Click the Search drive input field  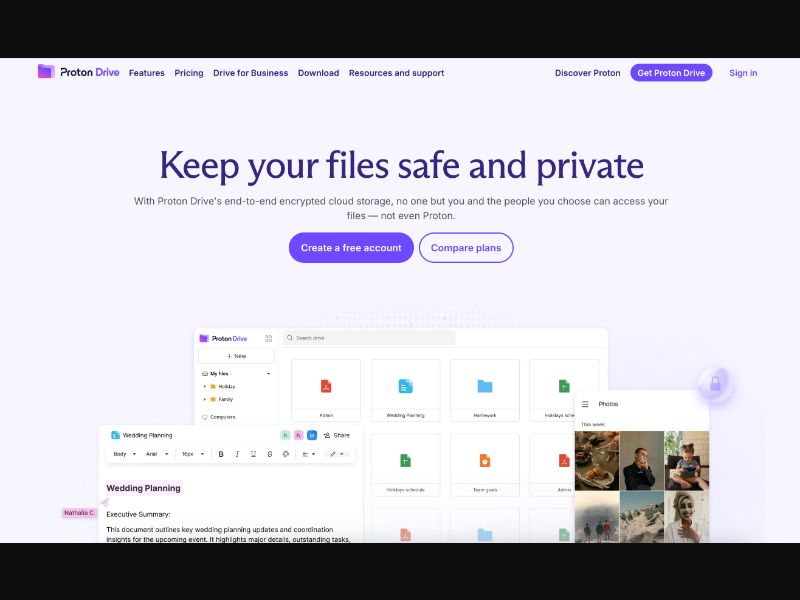tap(369, 338)
